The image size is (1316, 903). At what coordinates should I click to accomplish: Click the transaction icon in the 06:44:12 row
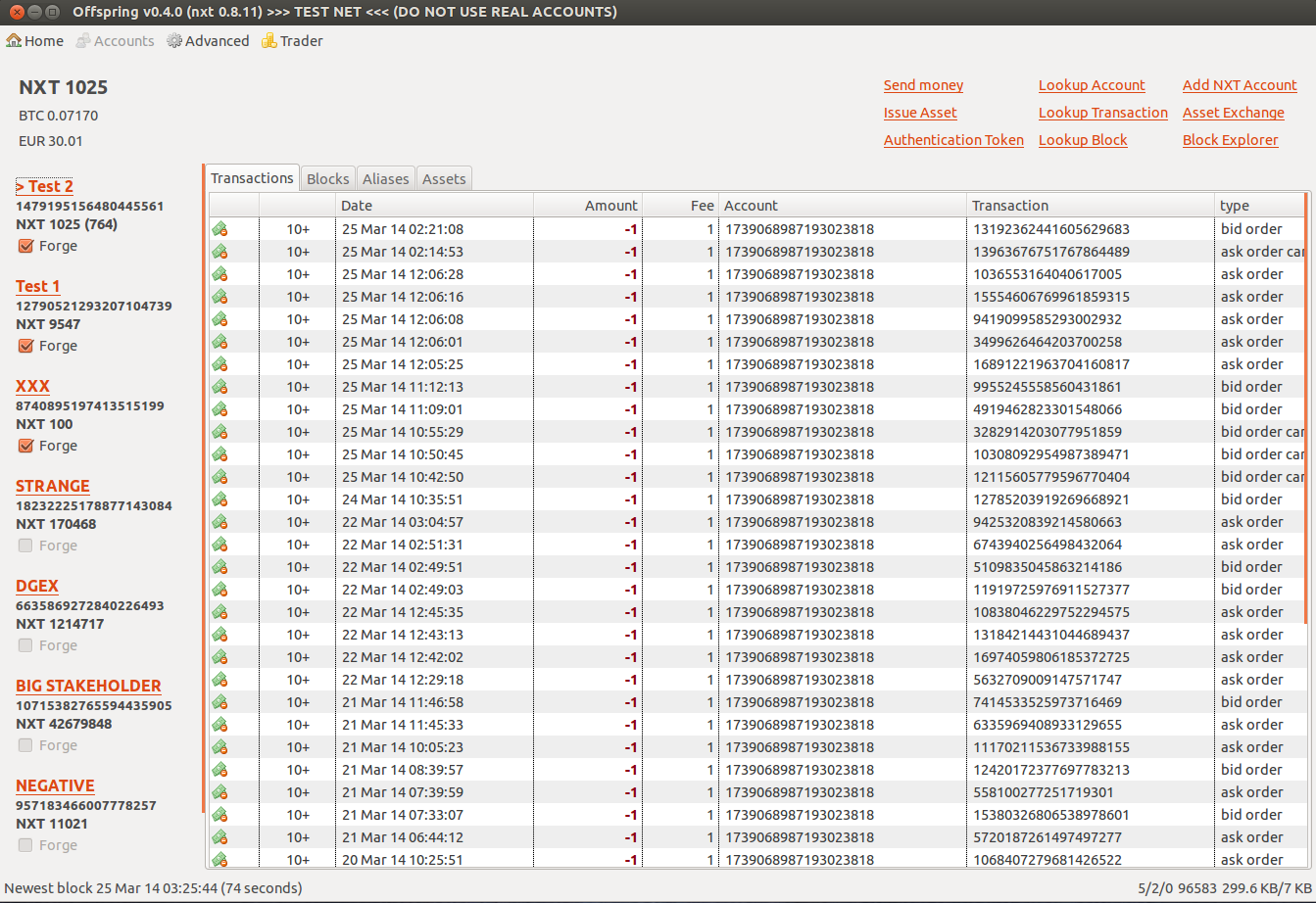click(219, 837)
